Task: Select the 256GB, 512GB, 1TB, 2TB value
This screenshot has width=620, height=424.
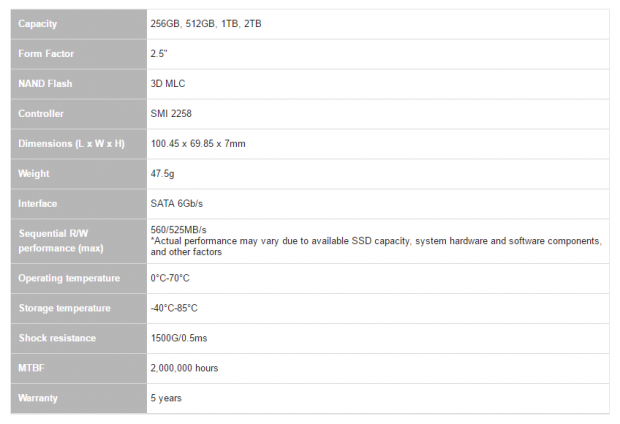Action: 206,24
